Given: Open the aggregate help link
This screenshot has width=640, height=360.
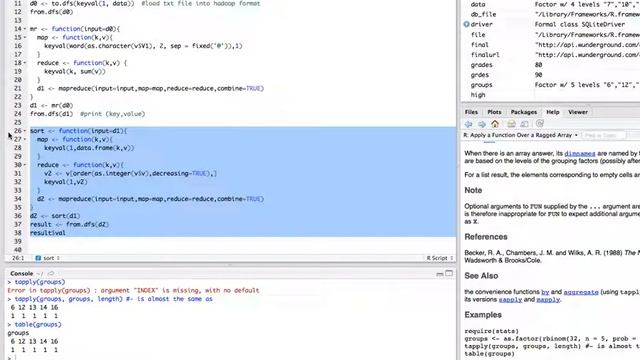Looking at the screenshot, I should (x=581, y=292).
